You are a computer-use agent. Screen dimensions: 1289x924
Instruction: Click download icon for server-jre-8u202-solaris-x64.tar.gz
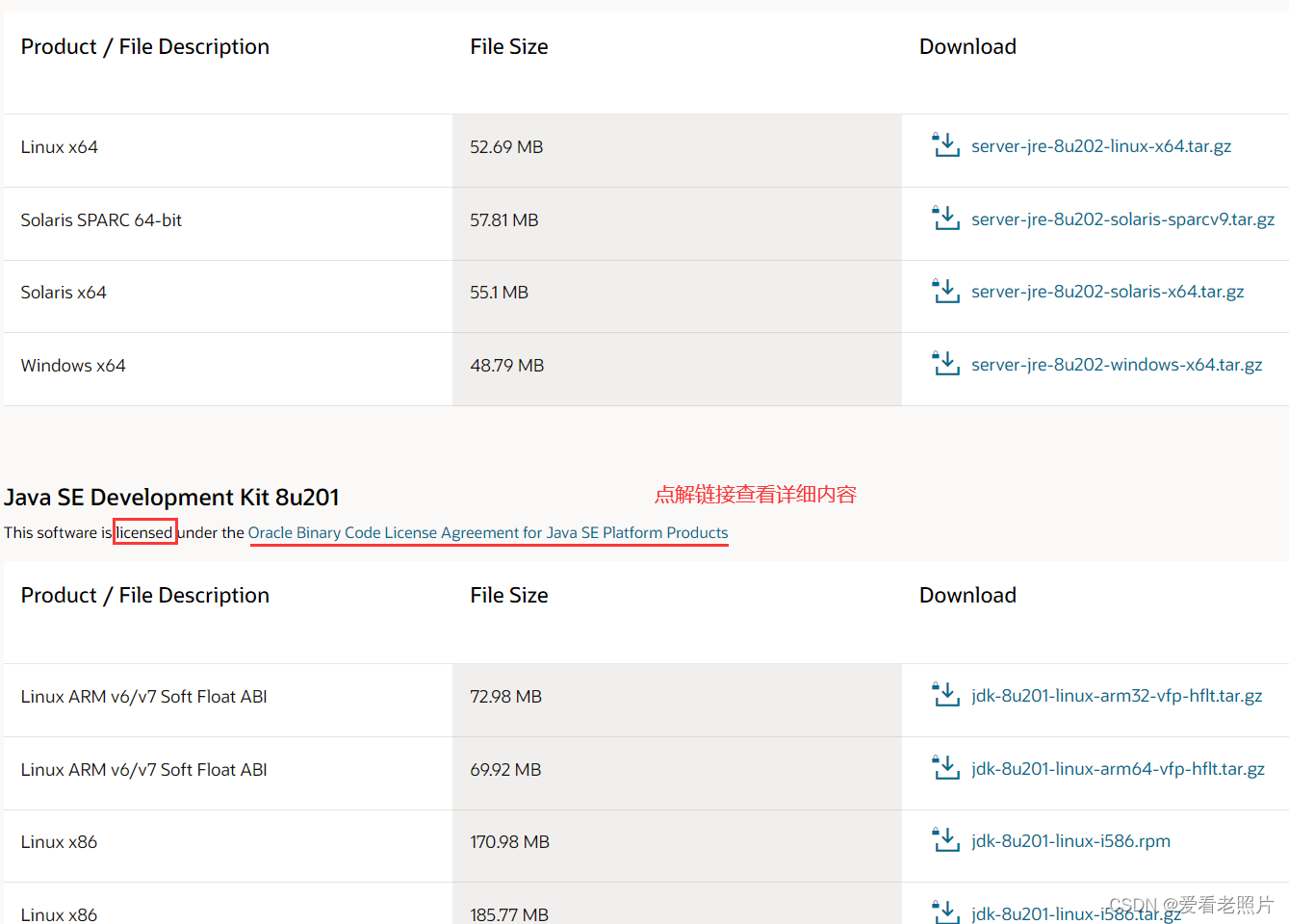[946, 291]
